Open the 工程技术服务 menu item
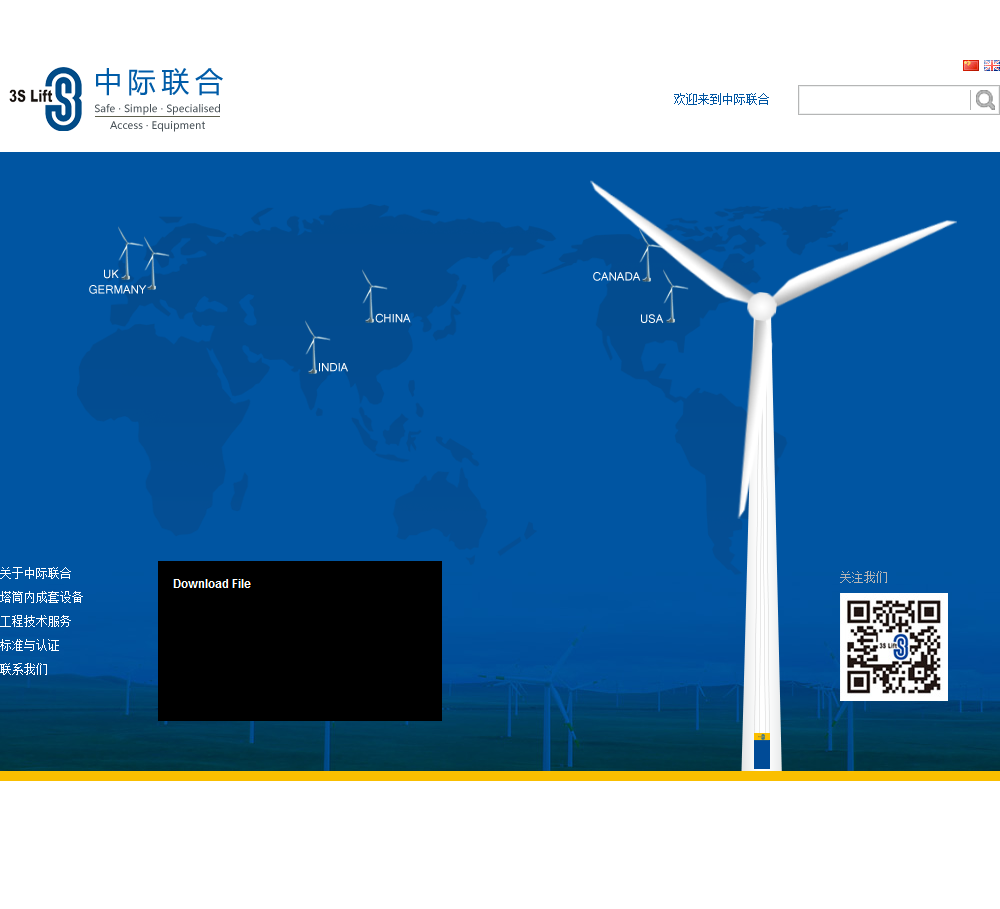1000x909 pixels. pos(36,621)
